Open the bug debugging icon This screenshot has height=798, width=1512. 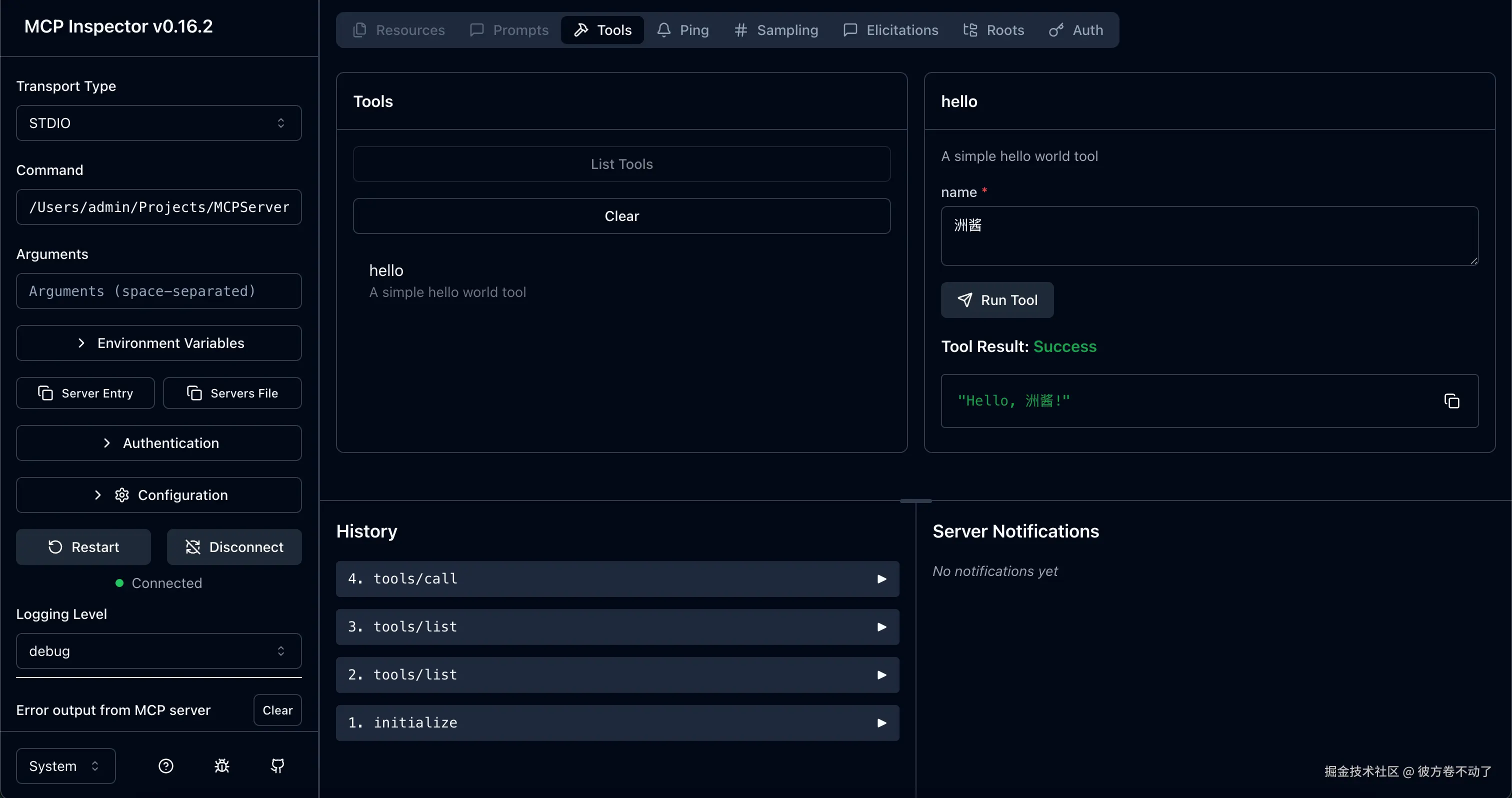coord(222,765)
